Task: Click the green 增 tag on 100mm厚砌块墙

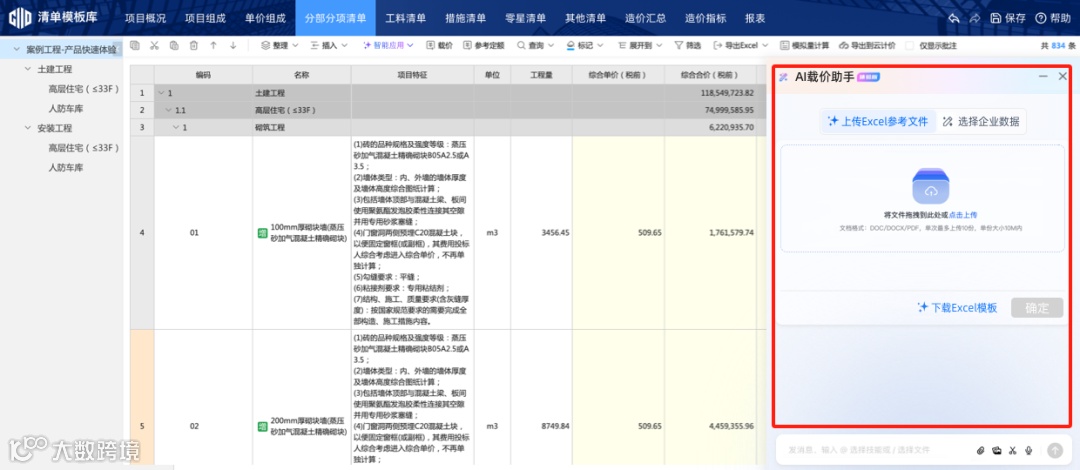Action: [262, 233]
